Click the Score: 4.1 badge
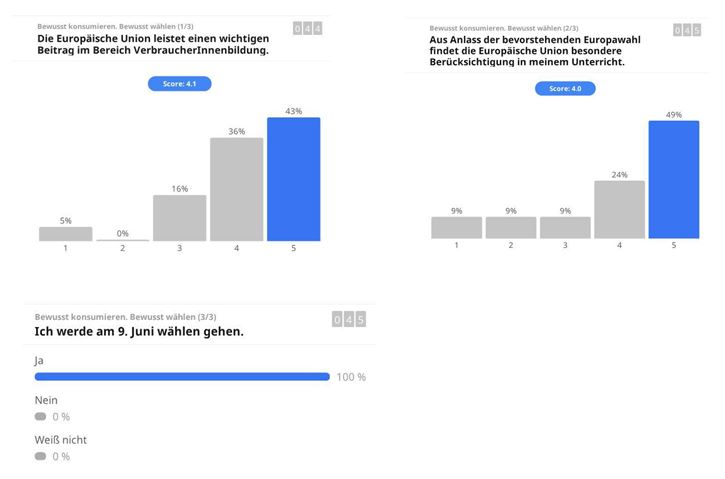 click(x=179, y=84)
